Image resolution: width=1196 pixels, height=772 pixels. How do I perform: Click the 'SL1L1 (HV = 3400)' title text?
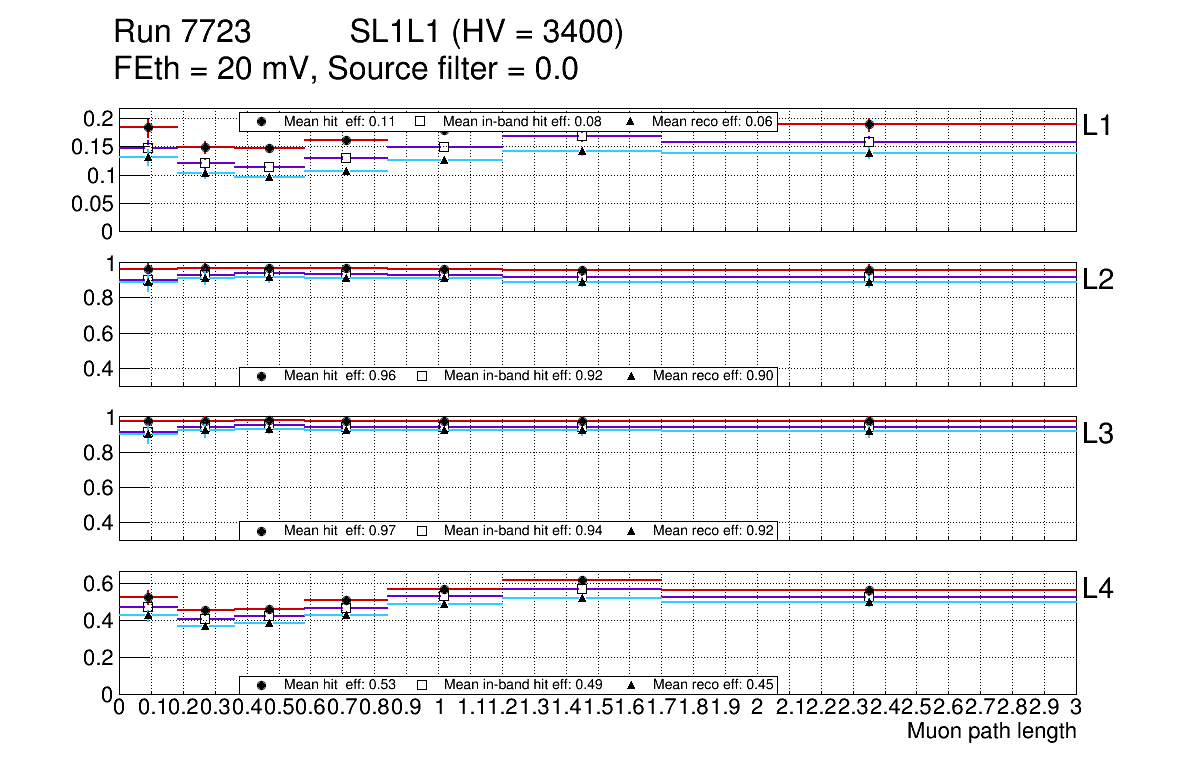(487, 34)
